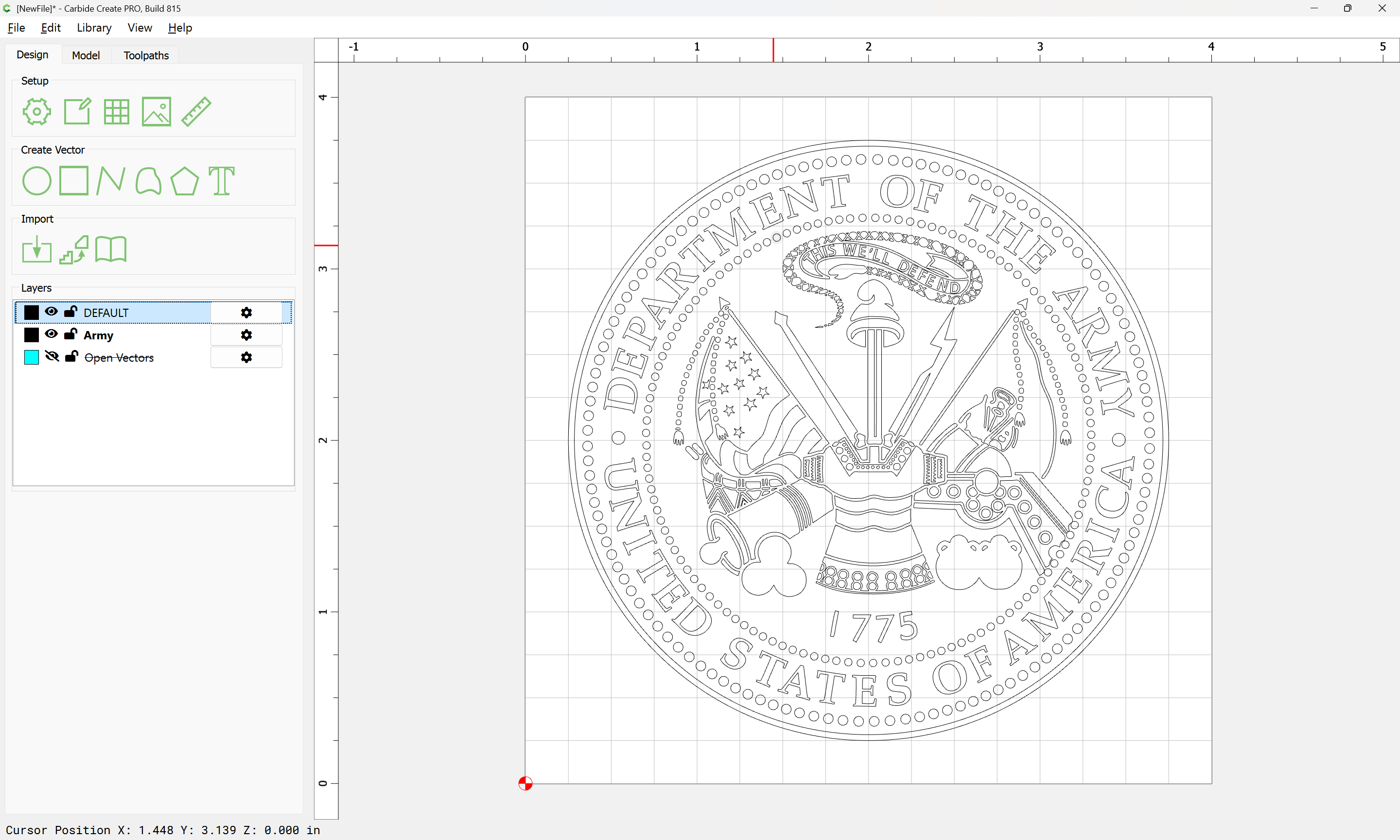Image resolution: width=1400 pixels, height=840 pixels.
Task: Select the Army layer row
Action: point(153,335)
